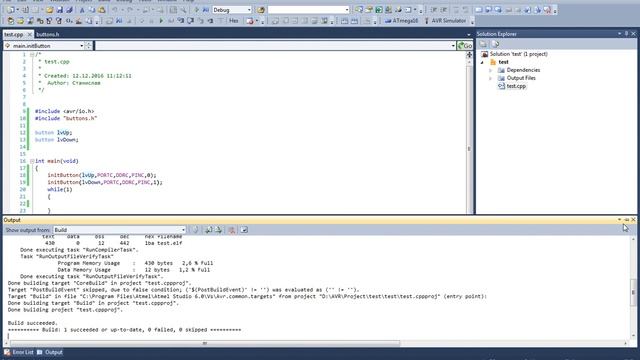Click the Start Debugging green arrow icon
The width and height of the screenshot is (640, 360).
click(x=161, y=20)
